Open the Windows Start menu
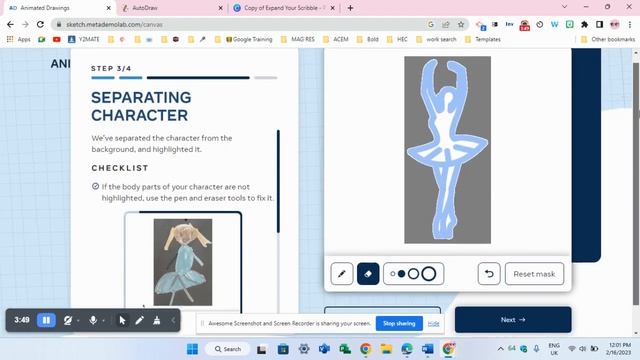Screen dimensions: 640x360 point(192,349)
